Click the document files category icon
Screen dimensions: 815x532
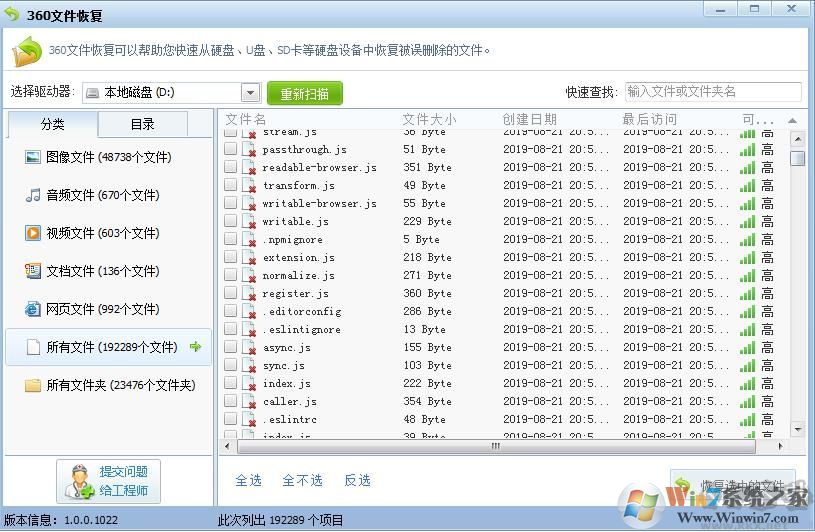(33, 271)
